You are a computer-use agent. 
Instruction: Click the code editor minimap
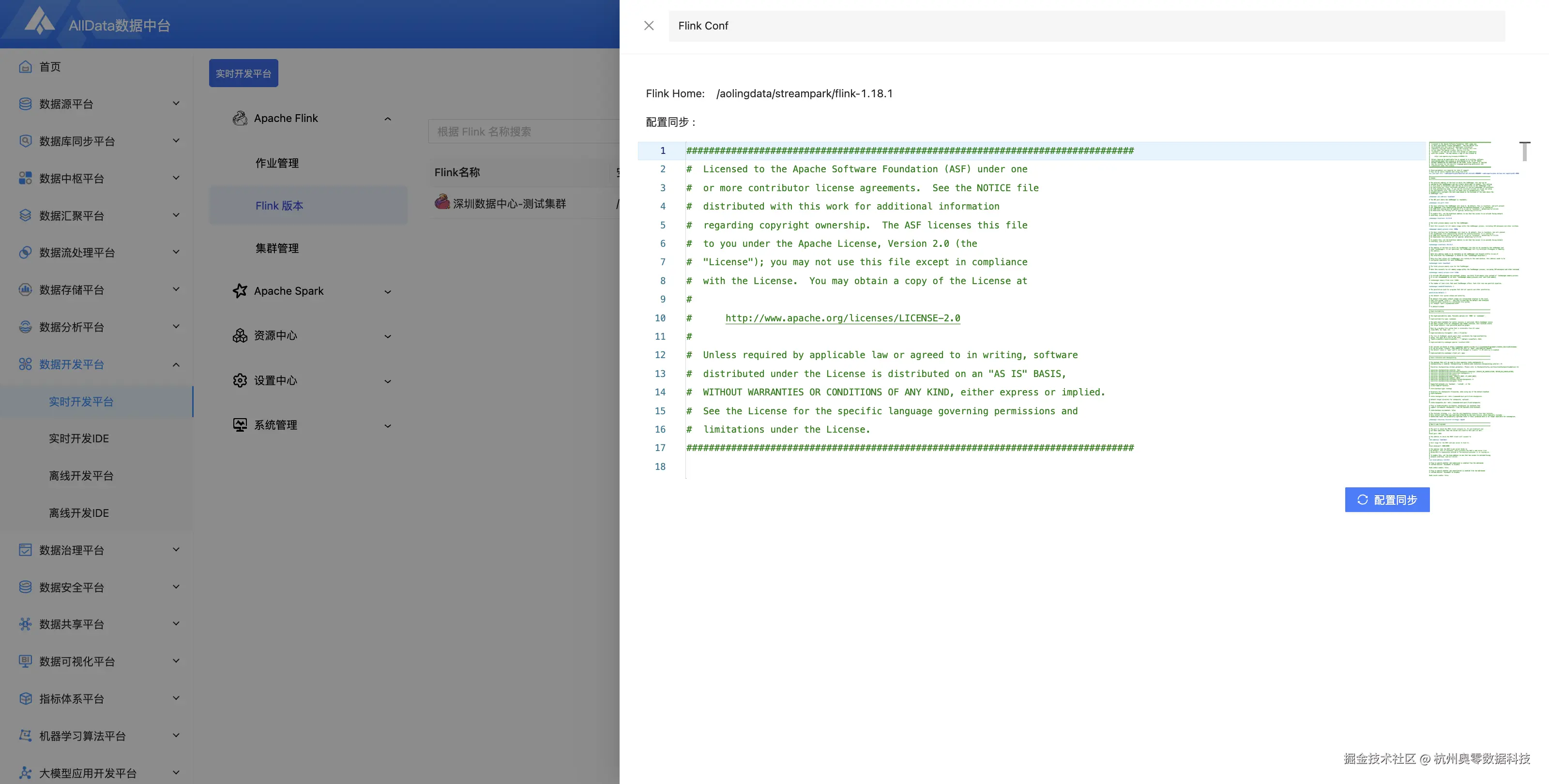1473,310
